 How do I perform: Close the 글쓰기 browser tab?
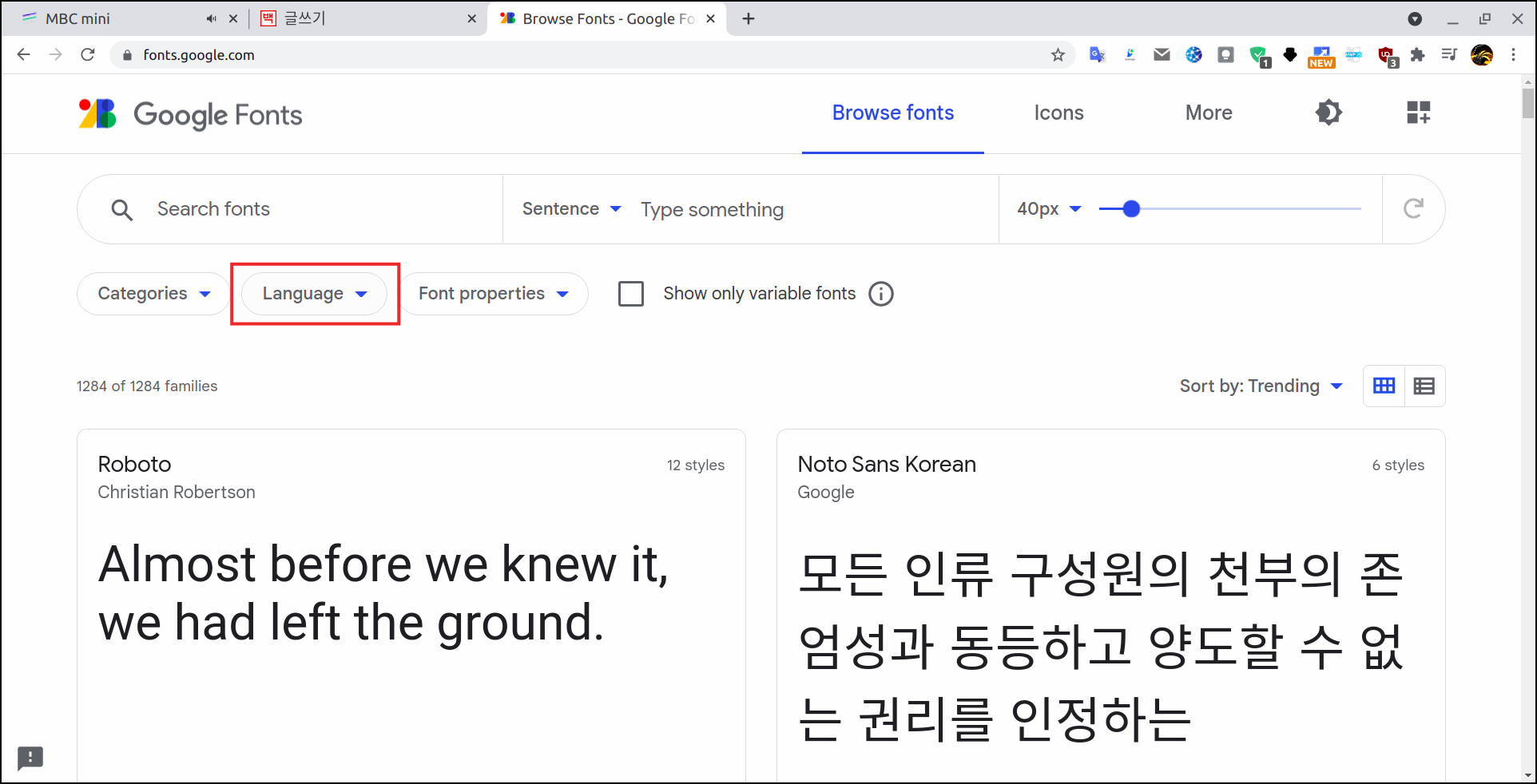click(x=472, y=19)
